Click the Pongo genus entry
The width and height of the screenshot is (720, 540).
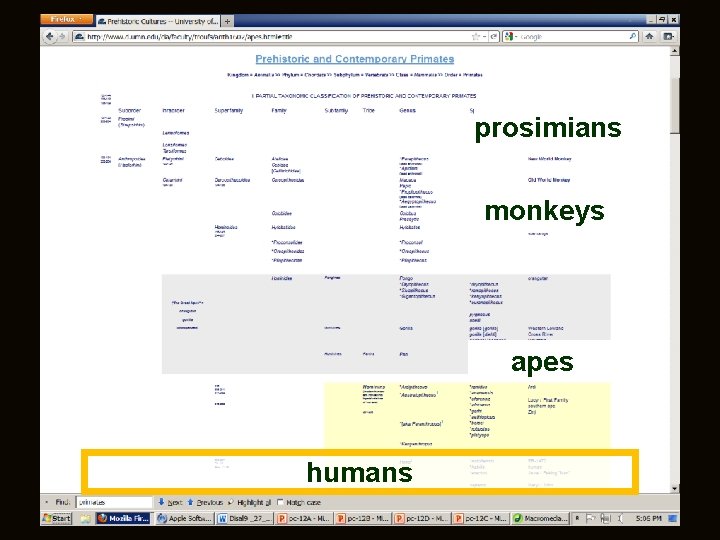pyautogui.click(x=406, y=278)
